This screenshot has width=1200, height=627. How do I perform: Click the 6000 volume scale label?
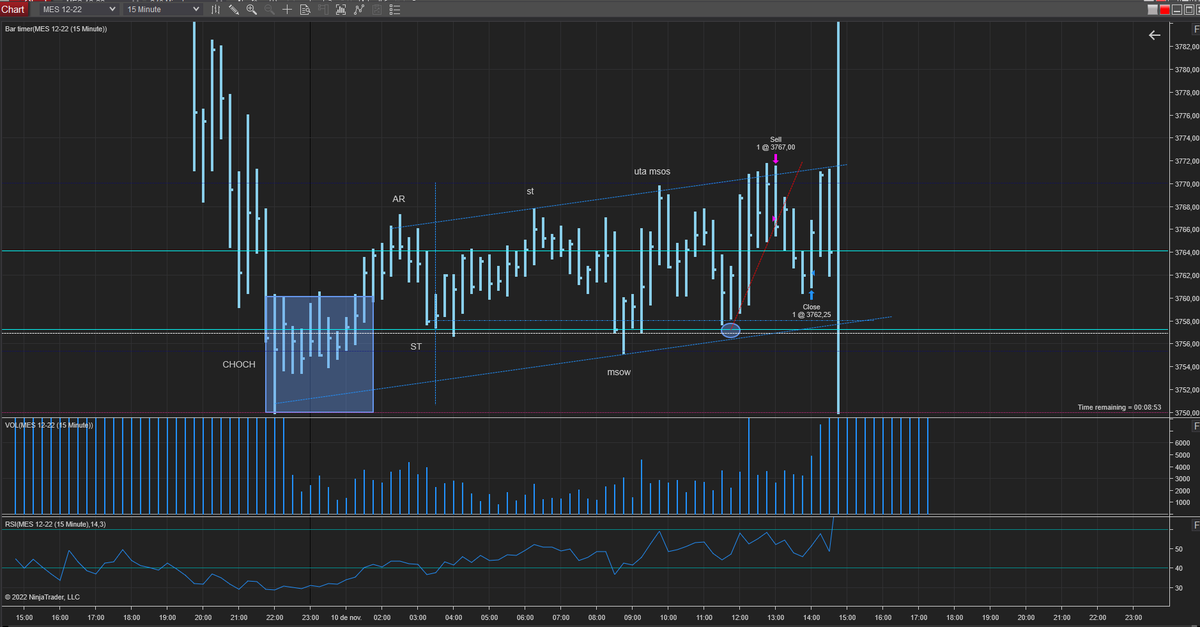pos(1181,443)
